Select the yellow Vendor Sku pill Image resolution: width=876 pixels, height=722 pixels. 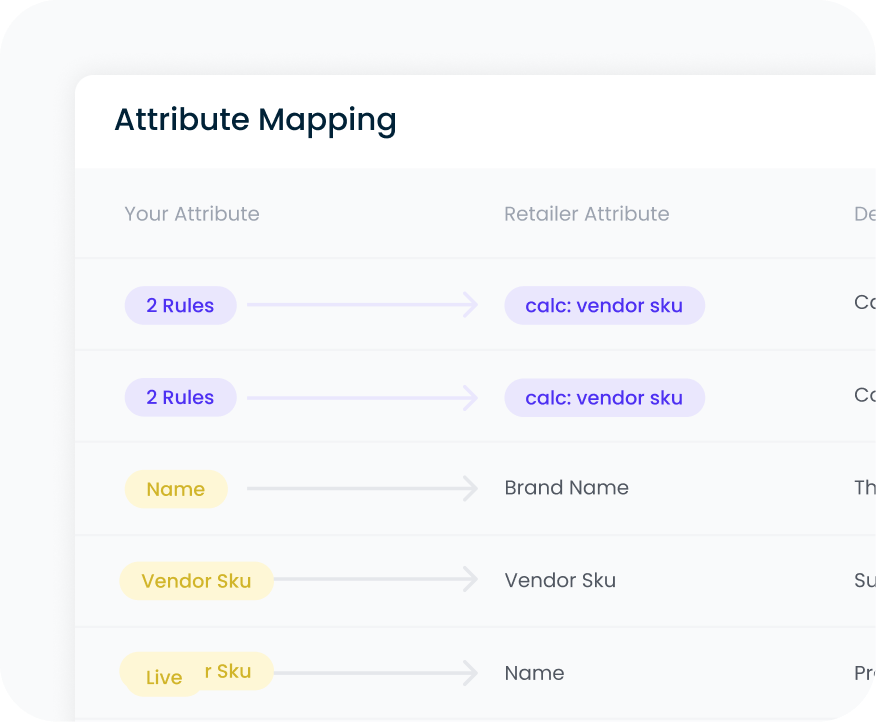[x=196, y=580]
